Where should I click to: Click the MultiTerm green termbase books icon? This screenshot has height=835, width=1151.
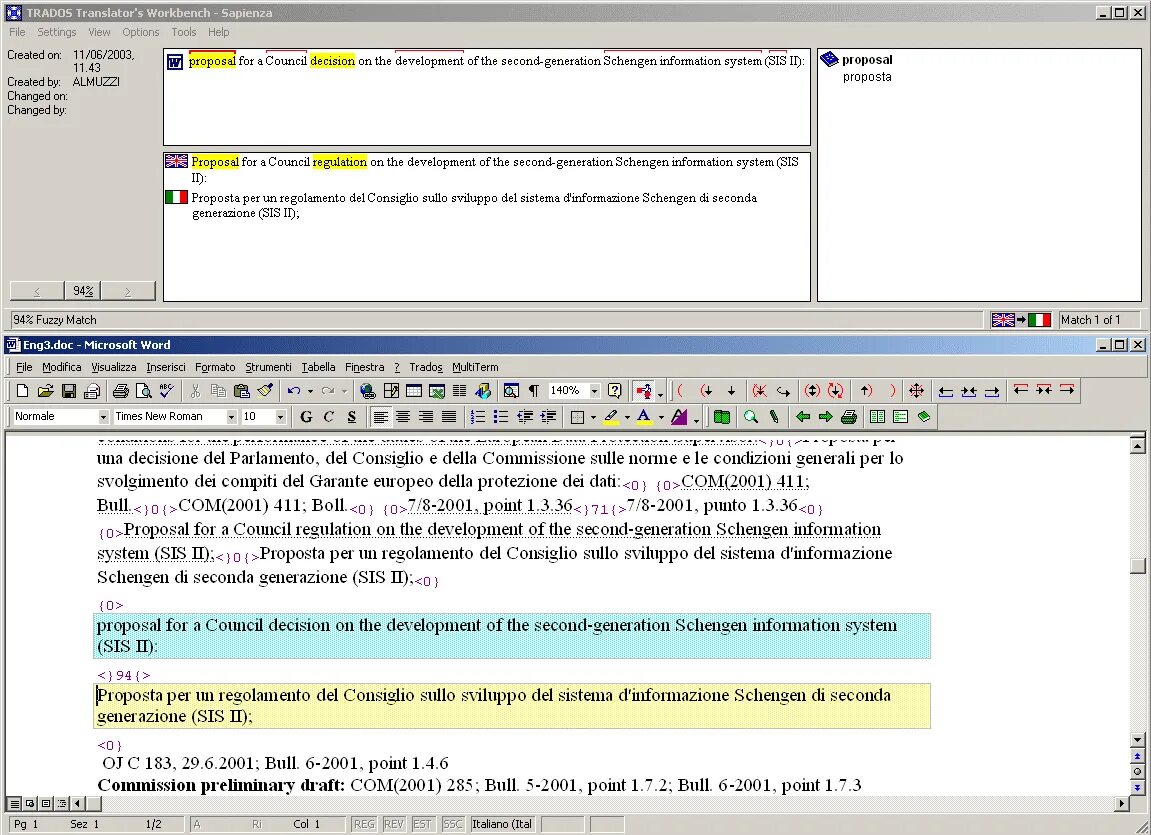click(x=722, y=417)
